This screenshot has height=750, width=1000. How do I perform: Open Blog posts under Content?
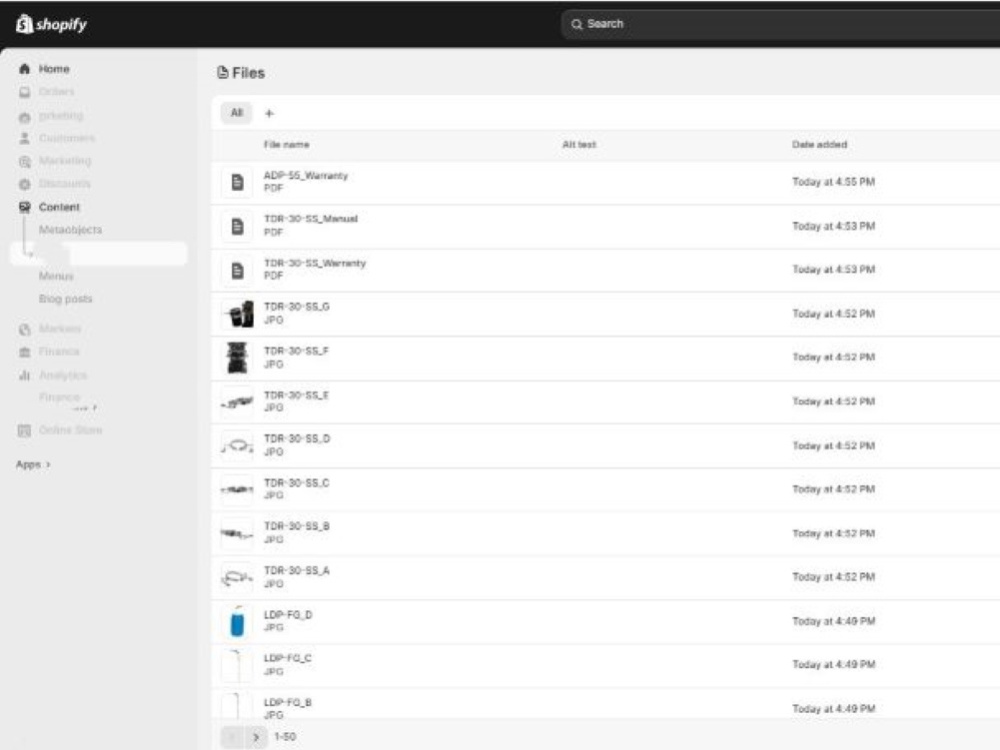66,299
